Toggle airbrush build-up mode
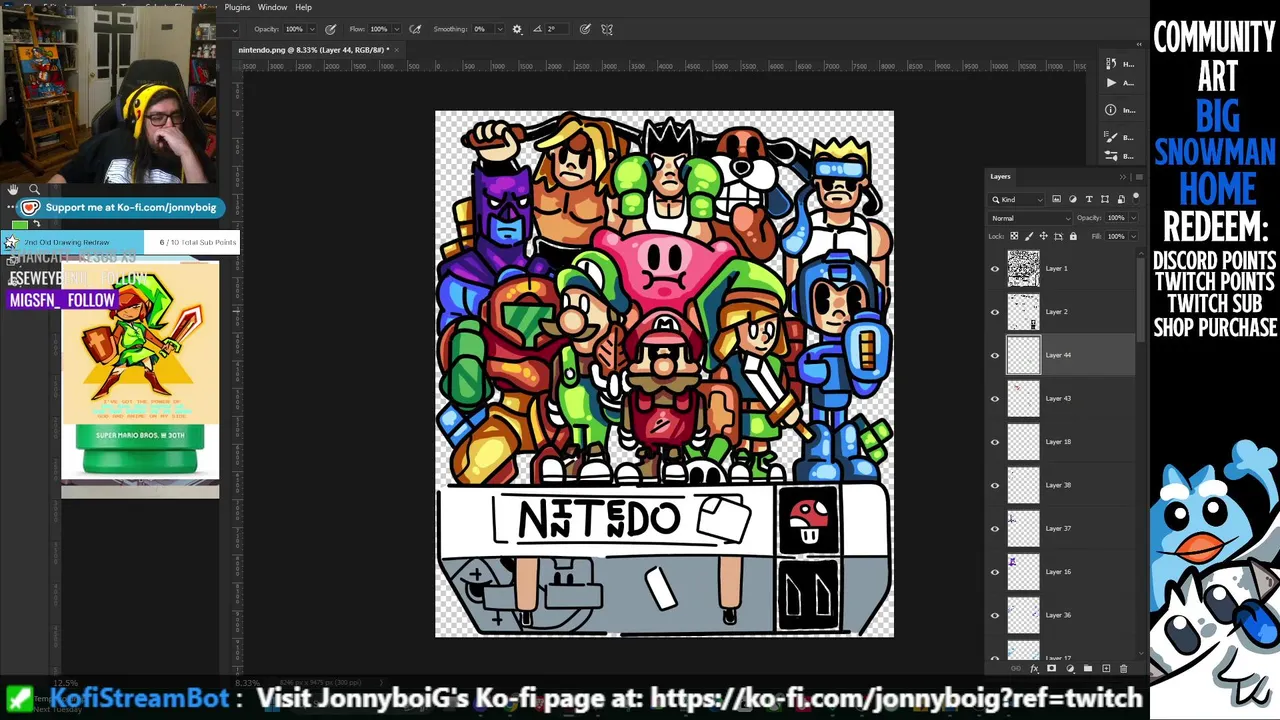The height and width of the screenshot is (720, 1280). [415, 29]
